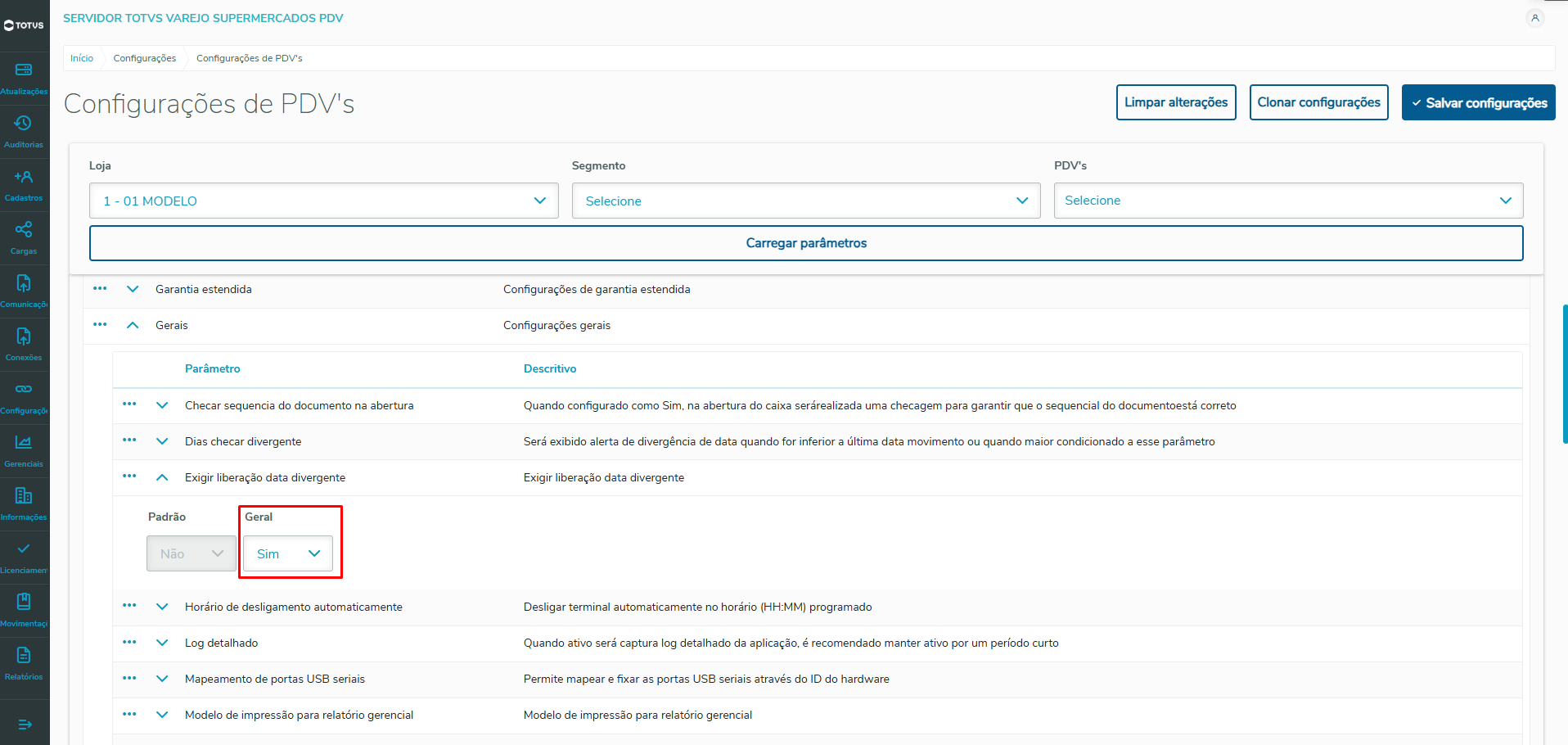Collapse Exigir liberação data divergente row

click(162, 477)
